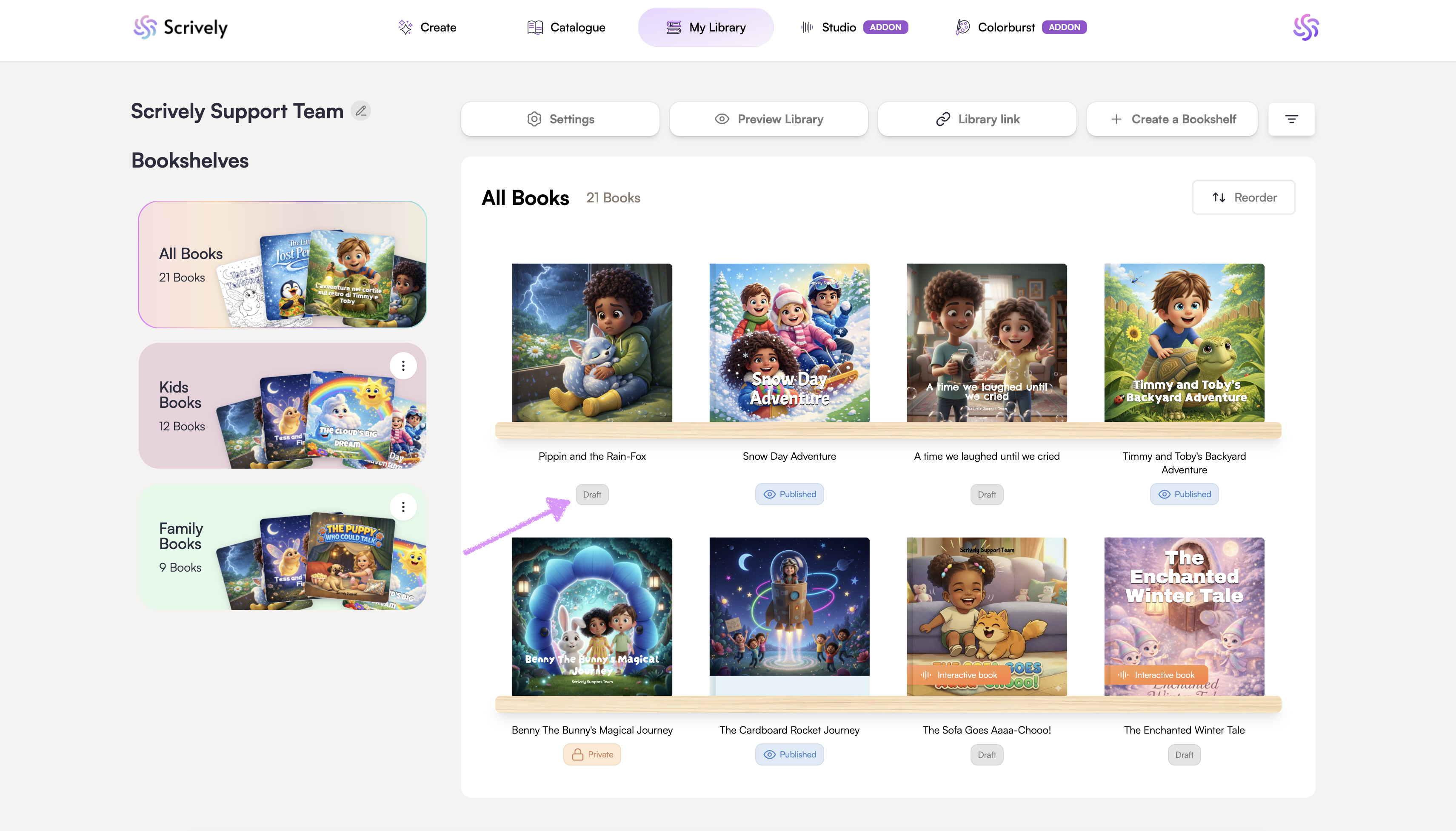This screenshot has height=831, width=1456.
Task: Click the pencil icon beside Scrively Support Team
Action: [361, 111]
